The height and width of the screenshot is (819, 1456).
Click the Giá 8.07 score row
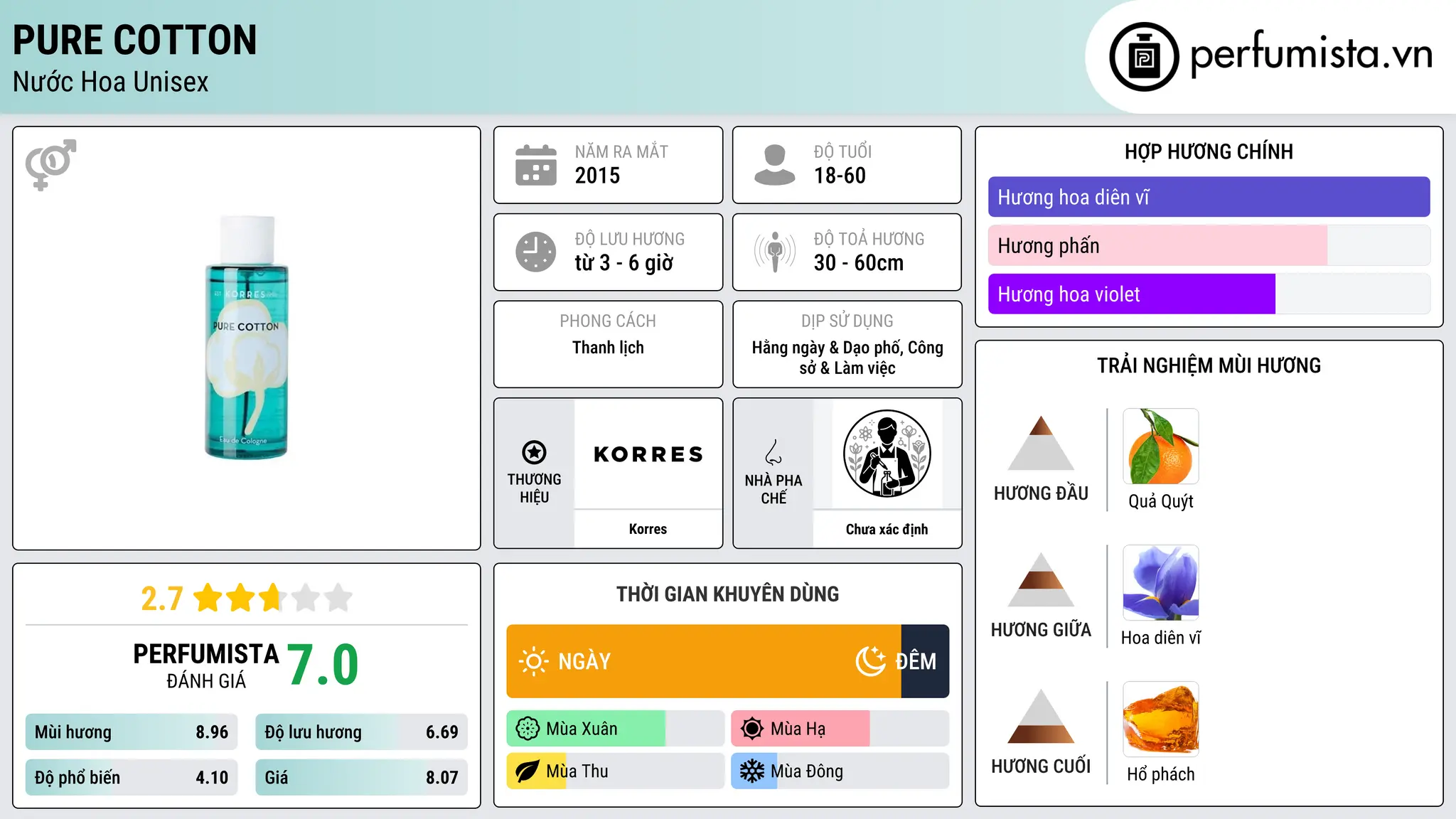tap(361, 778)
